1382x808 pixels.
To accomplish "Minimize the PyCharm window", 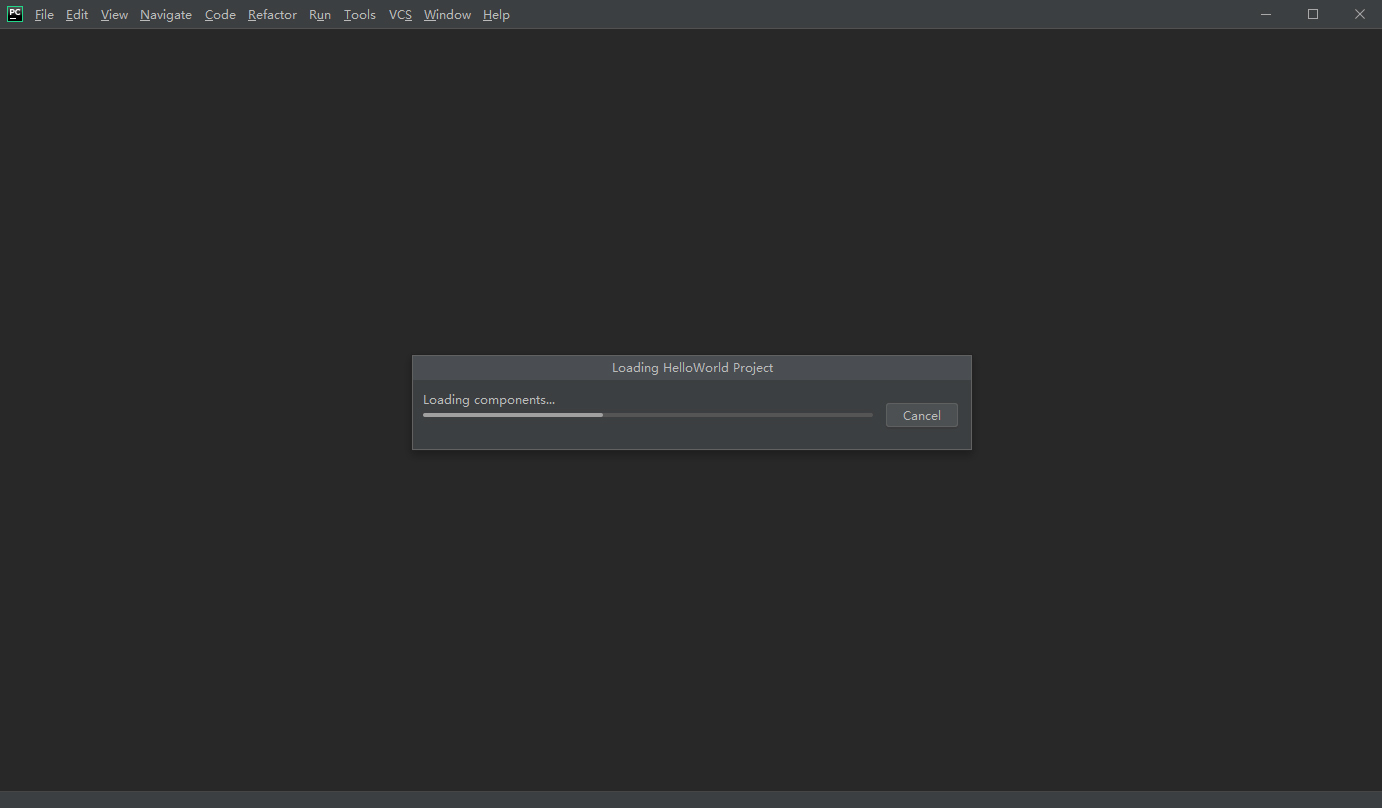I will (1266, 14).
